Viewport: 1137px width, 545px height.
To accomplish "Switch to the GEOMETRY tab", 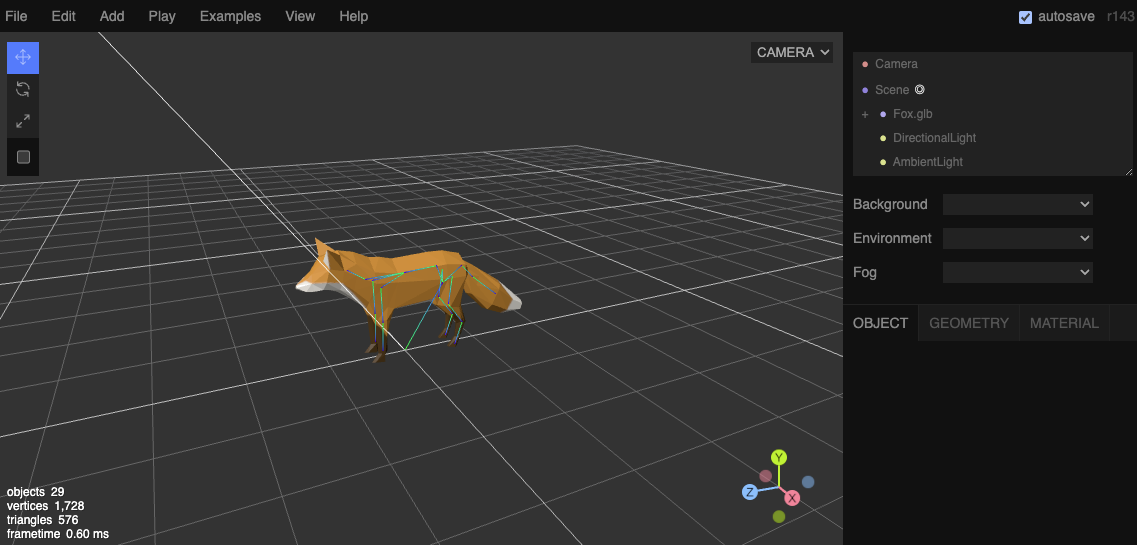I will 968,323.
